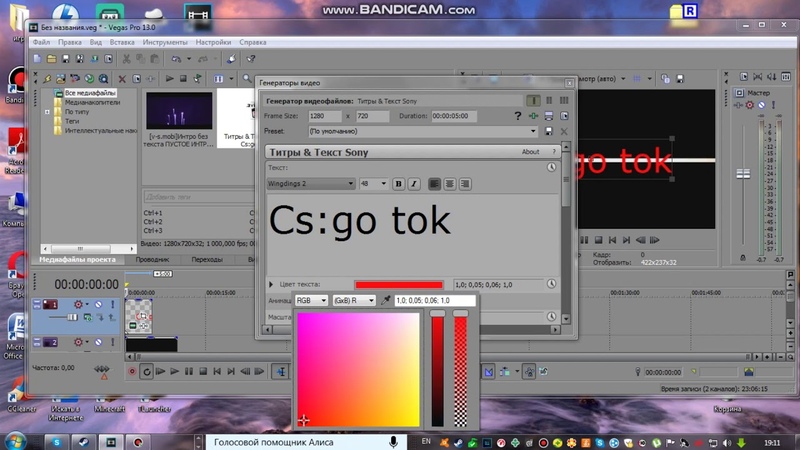800x450 pixels.
Task: Switch to the Переходы tab
Action: (207, 259)
